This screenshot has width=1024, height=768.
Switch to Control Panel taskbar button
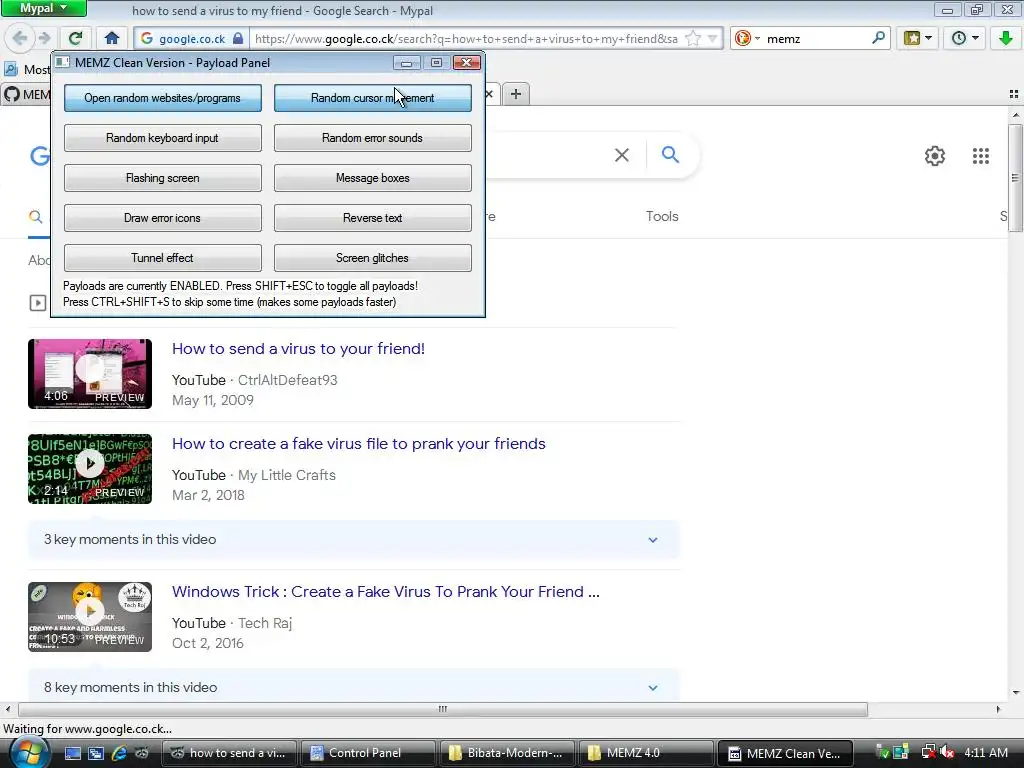coord(366,753)
